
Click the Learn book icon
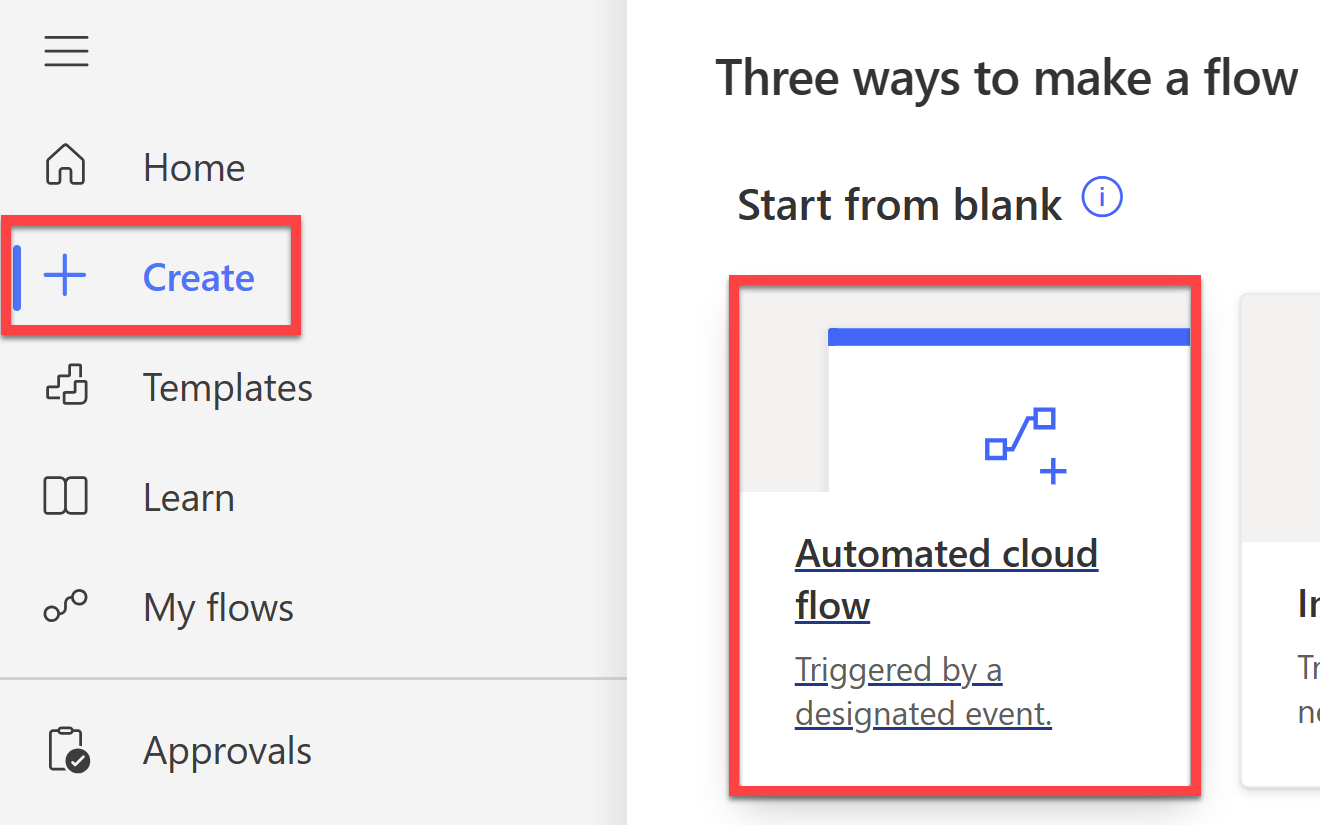click(x=66, y=497)
